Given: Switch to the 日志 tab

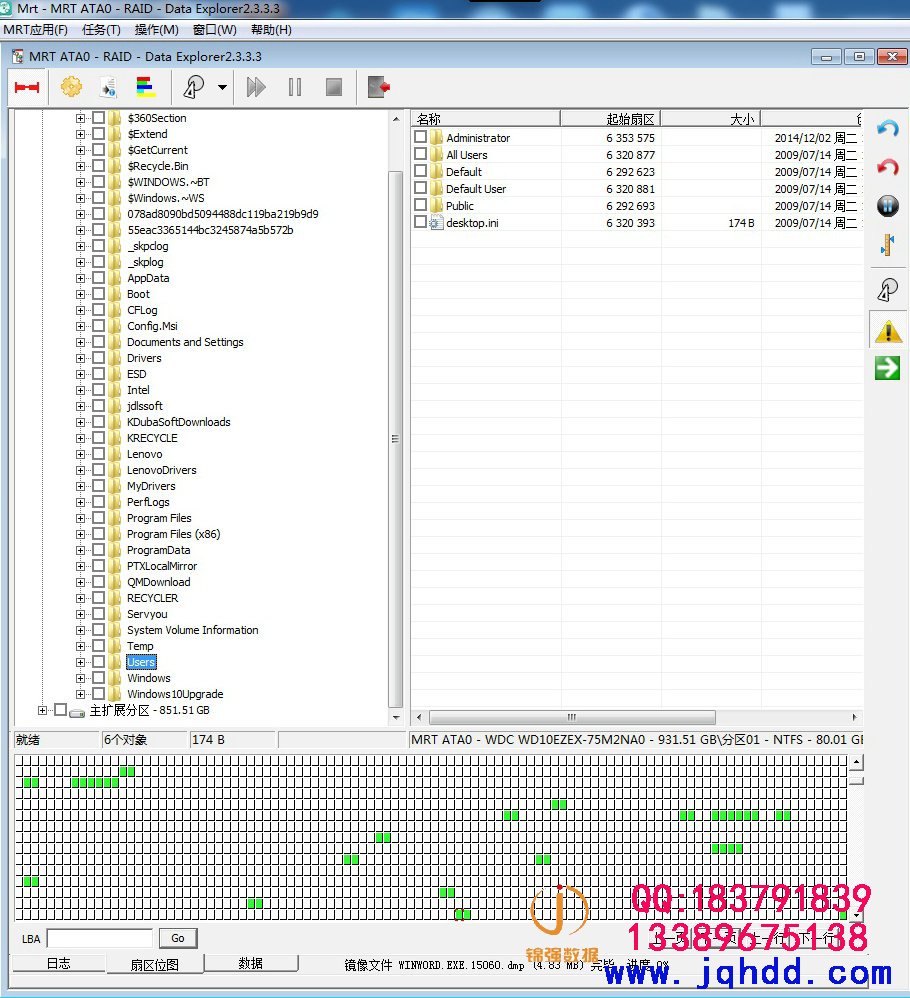Looking at the screenshot, I should click(59, 964).
